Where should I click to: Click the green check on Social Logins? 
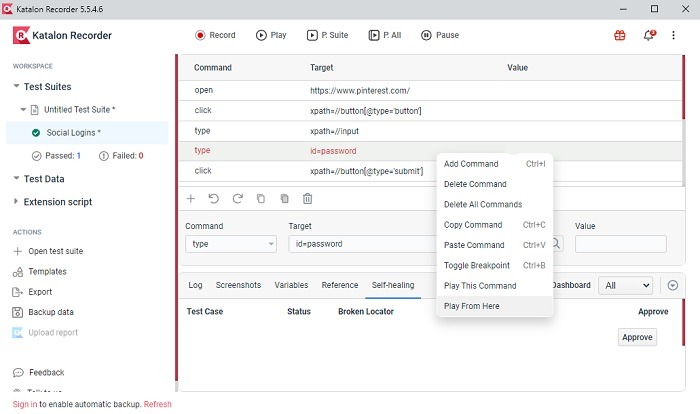tap(36, 133)
